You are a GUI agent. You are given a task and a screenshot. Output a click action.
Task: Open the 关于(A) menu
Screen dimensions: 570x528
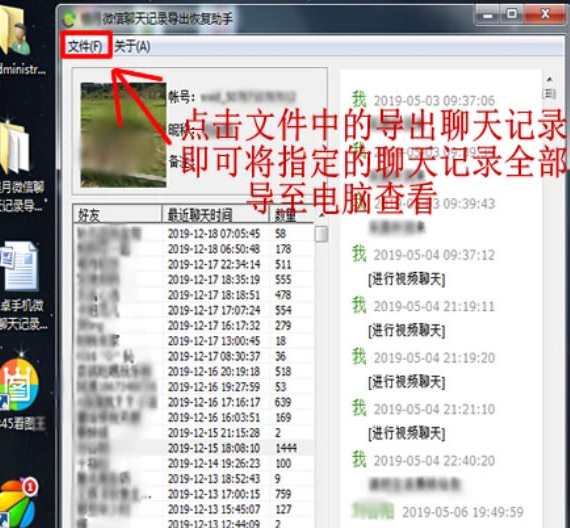tap(132, 47)
